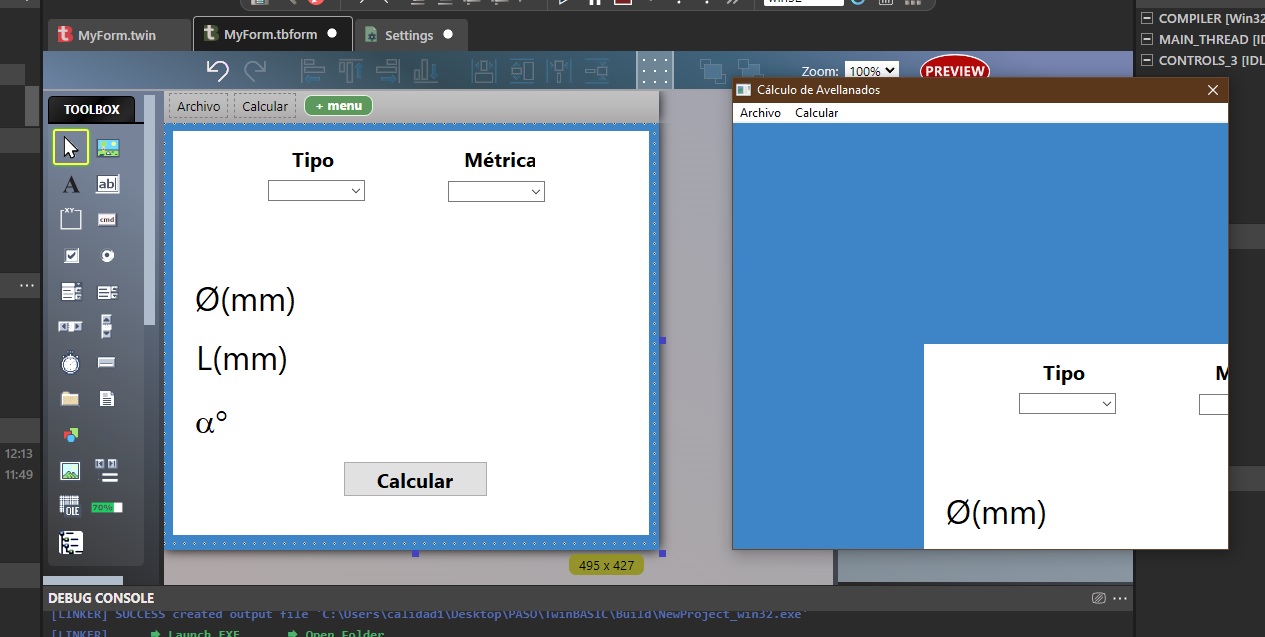Select the Timer control icon
This screenshot has width=1265, height=637.
click(x=70, y=363)
